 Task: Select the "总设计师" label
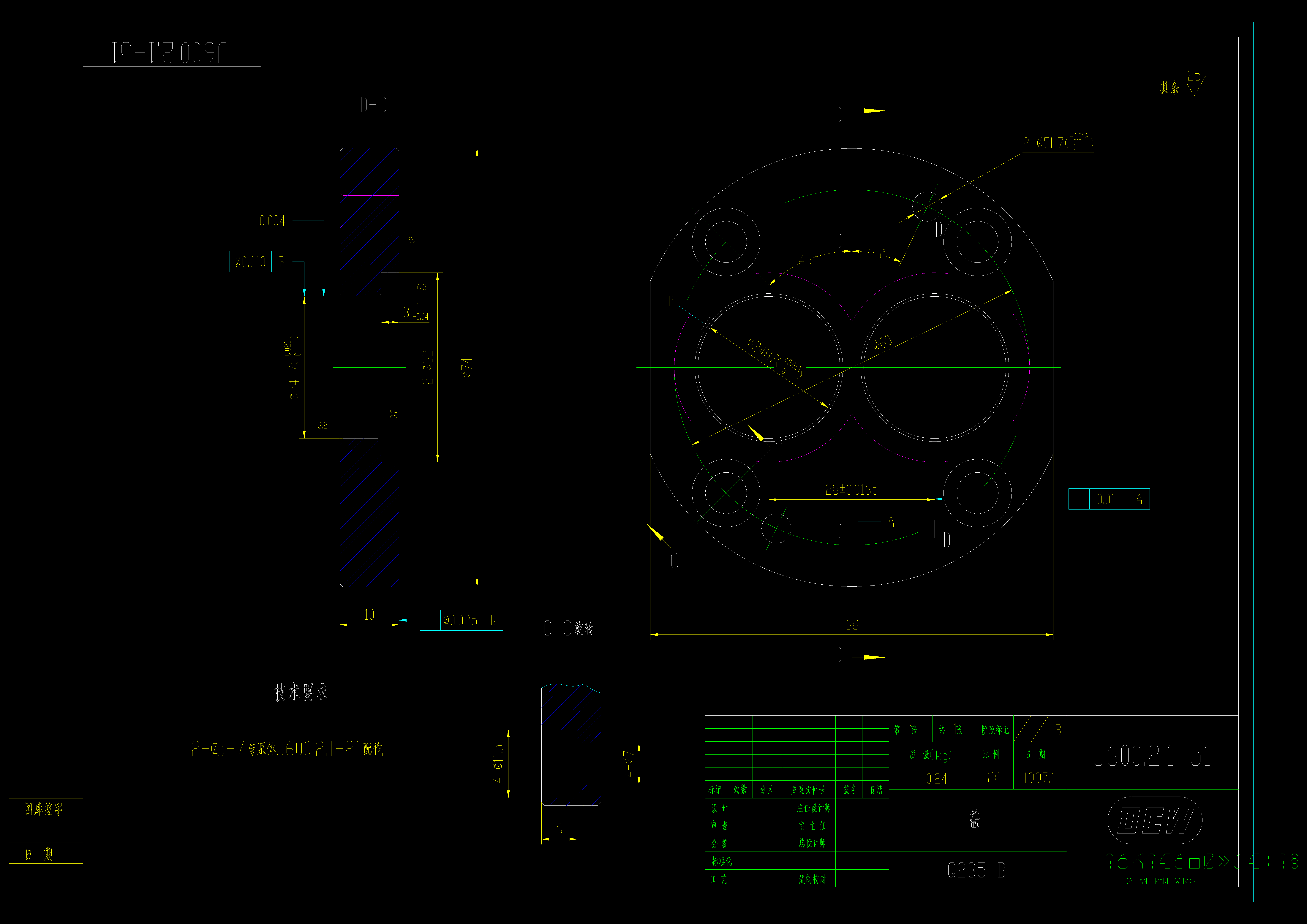point(812,843)
